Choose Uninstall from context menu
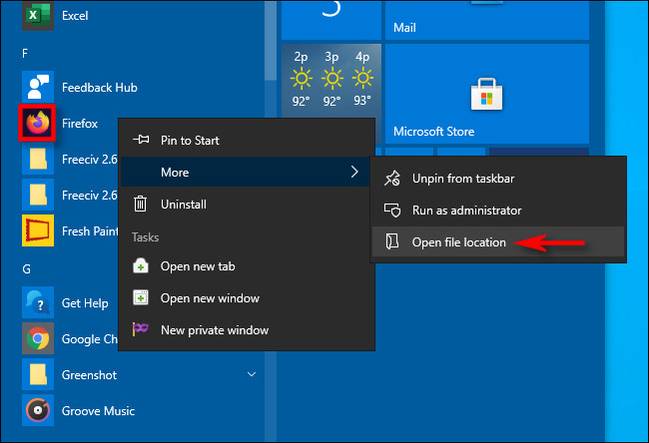Image resolution: width=649 pixels, height=443 pixels. (183, 204)
